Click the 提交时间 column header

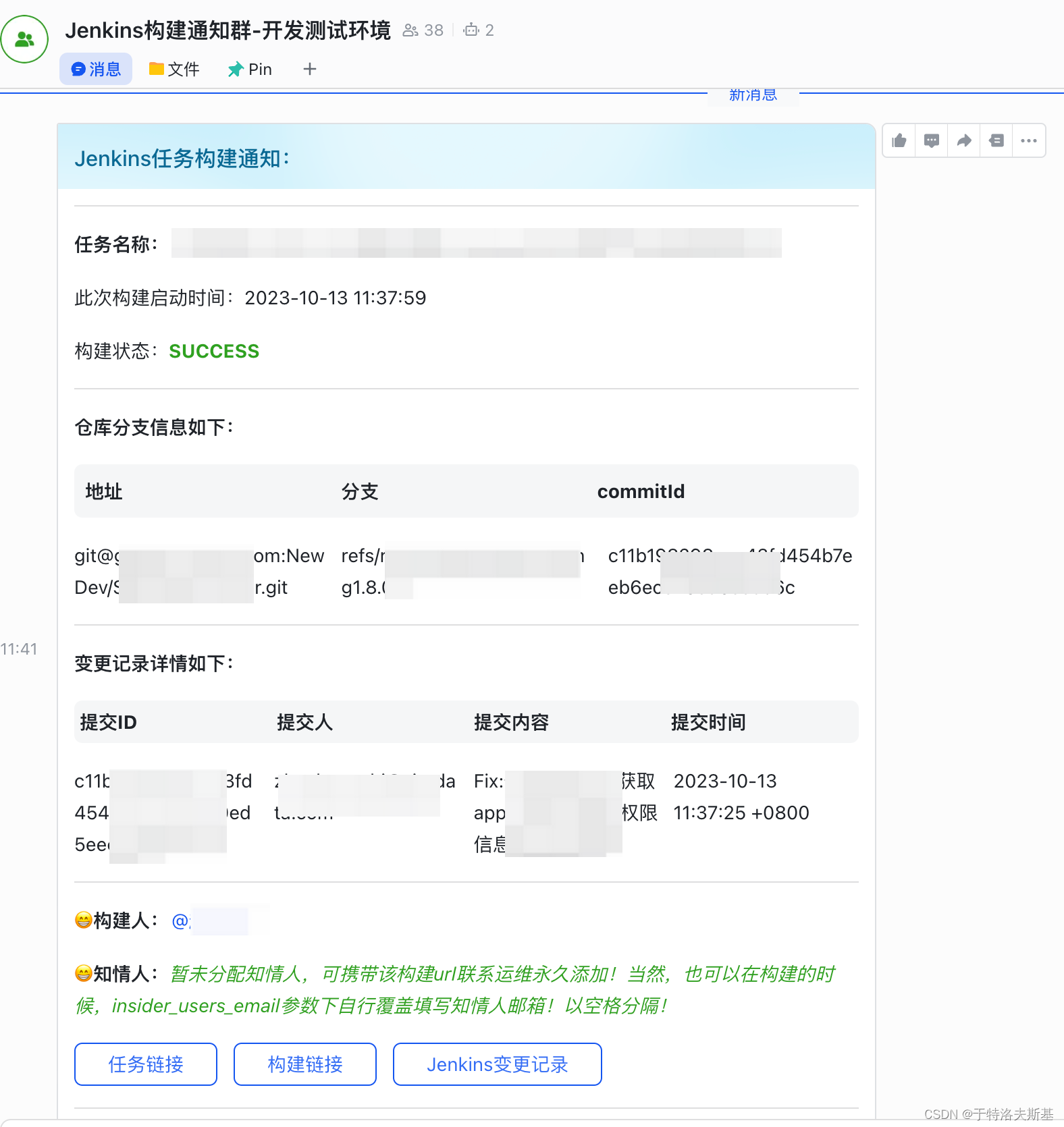click(x=708, y=722)
